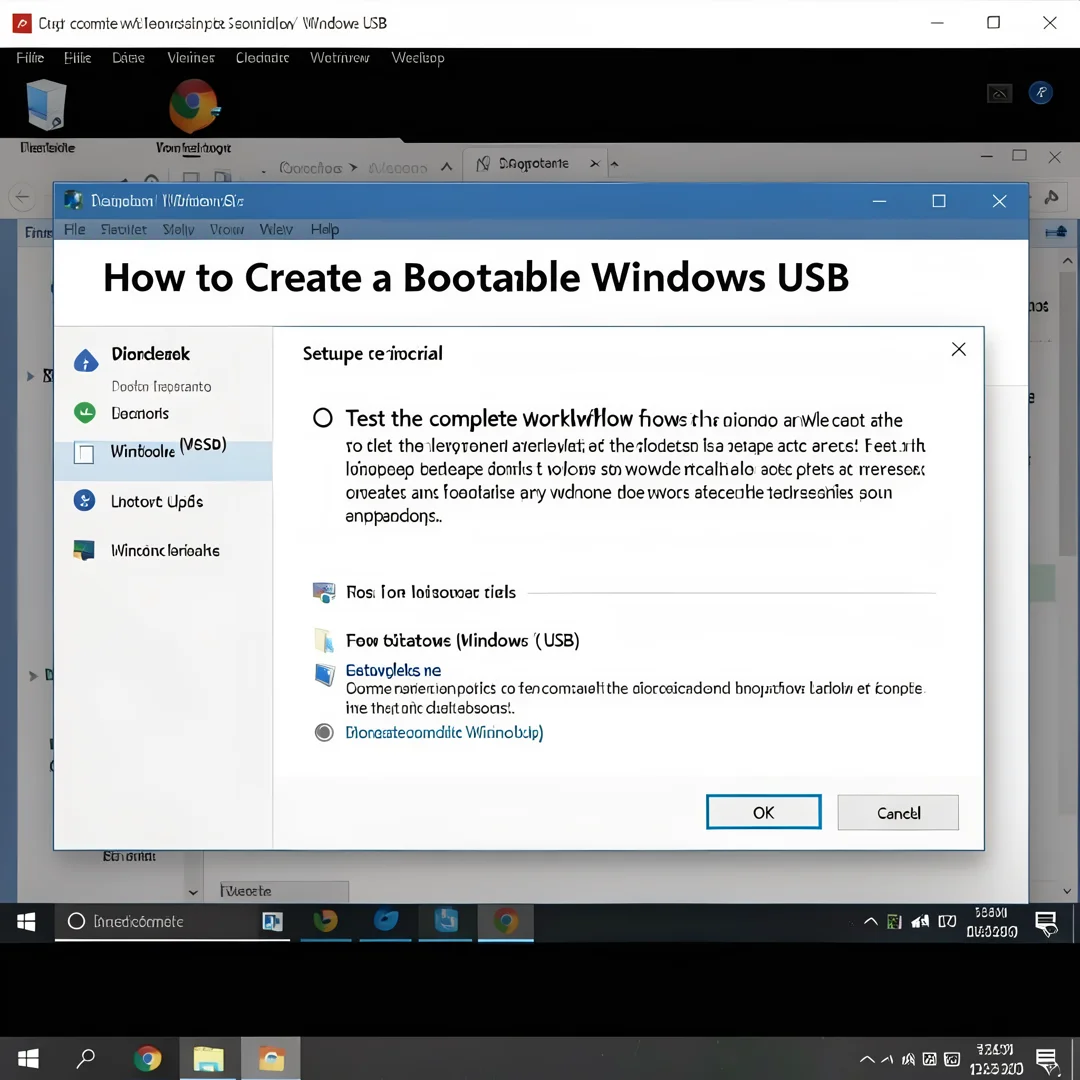The image size is (1080, 1080).
Task: Close the D.Aoprotante tab
Action: pyautogui.click(x=594, y=164)
